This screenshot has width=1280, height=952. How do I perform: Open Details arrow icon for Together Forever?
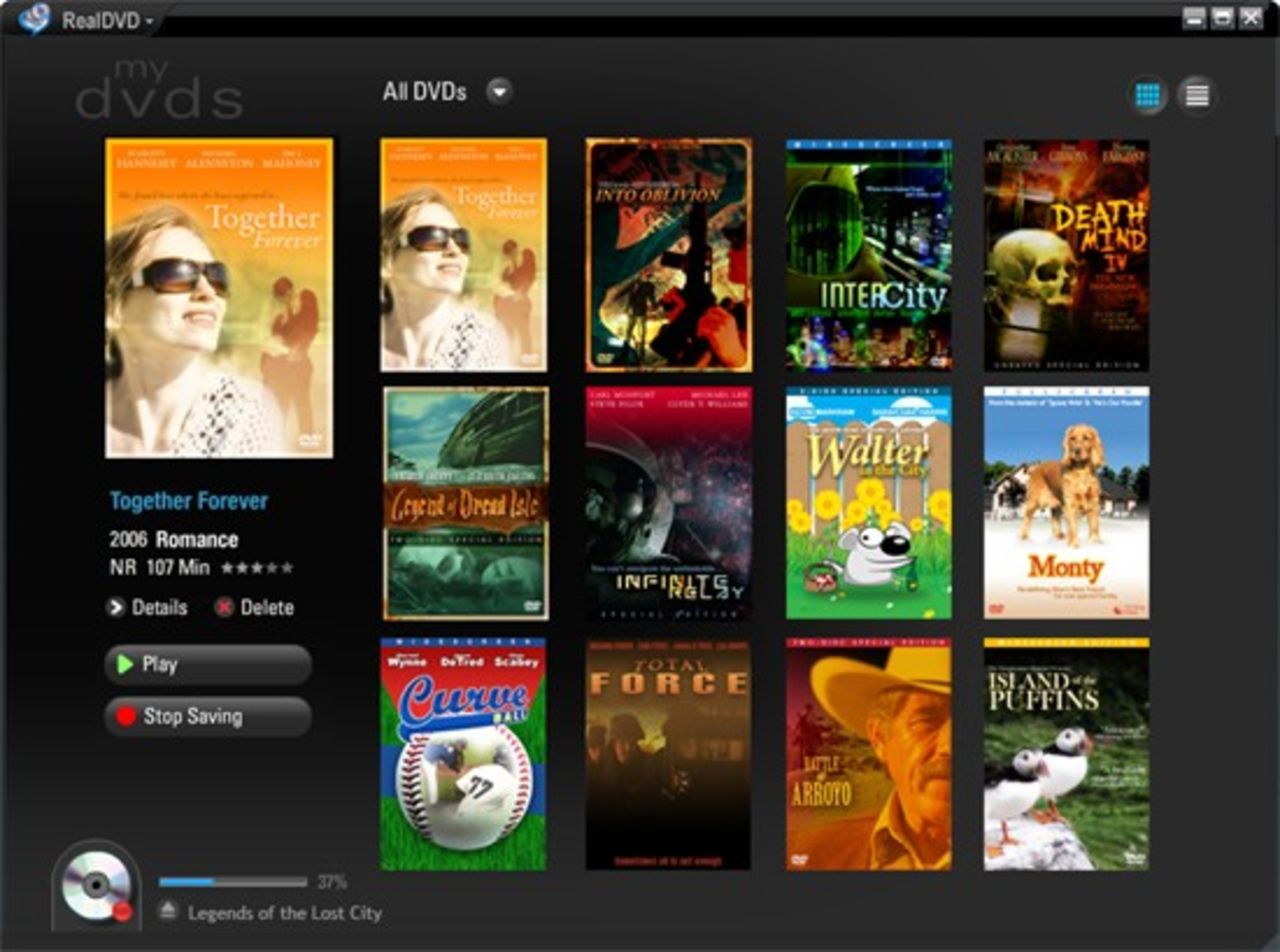(115, 607)
